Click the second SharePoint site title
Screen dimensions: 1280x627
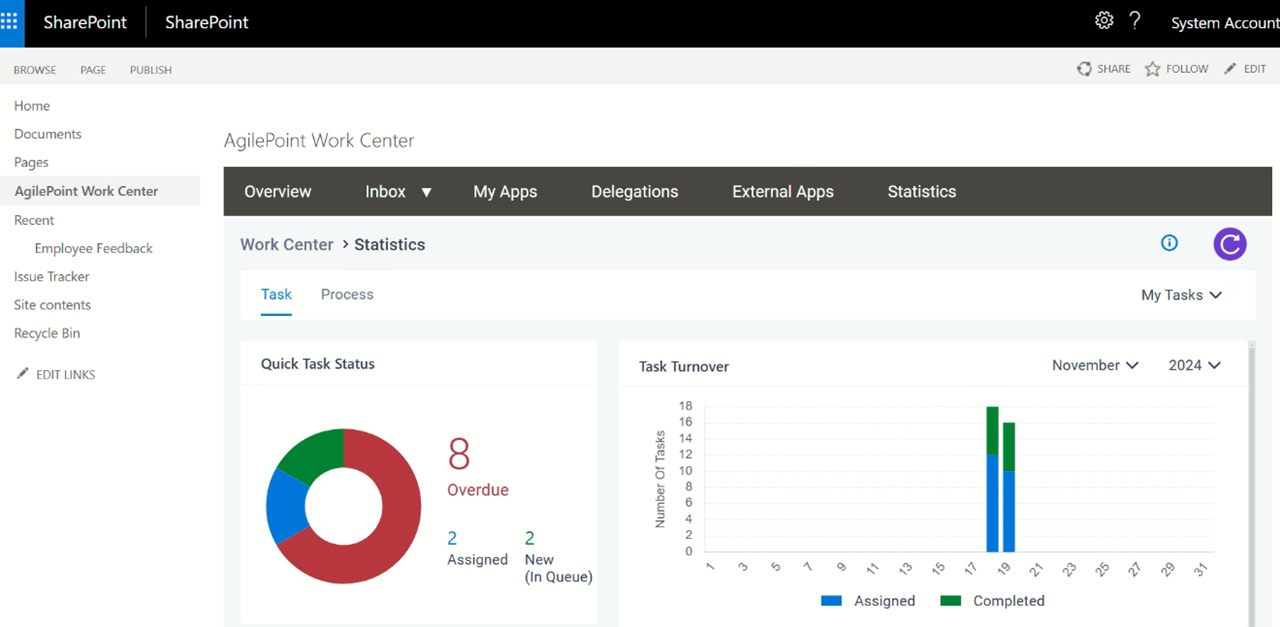(x=207, y=22)
